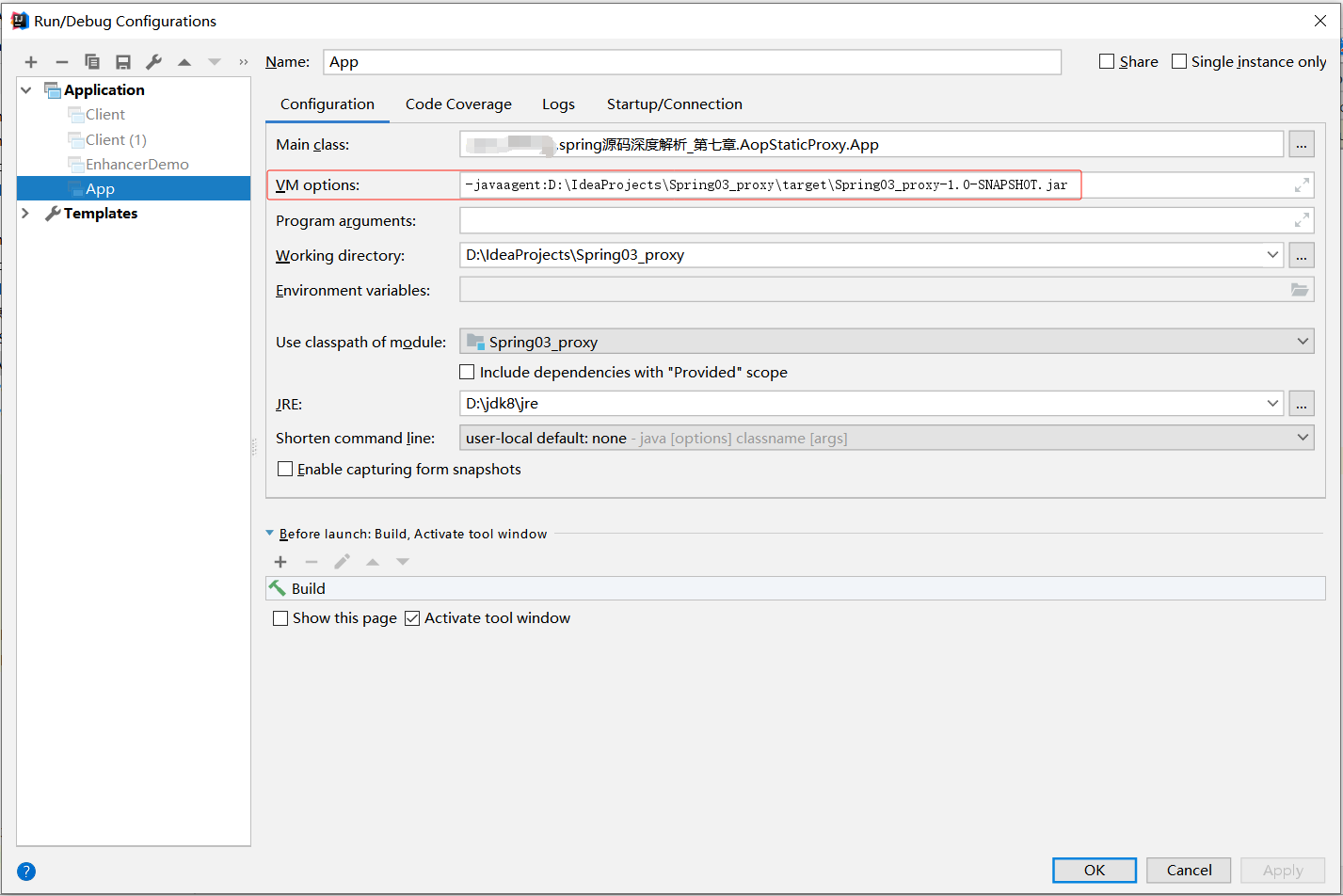Remove selected configuration with minus icon
Screen dimensions: 1343x896
[x=62, y=62]
